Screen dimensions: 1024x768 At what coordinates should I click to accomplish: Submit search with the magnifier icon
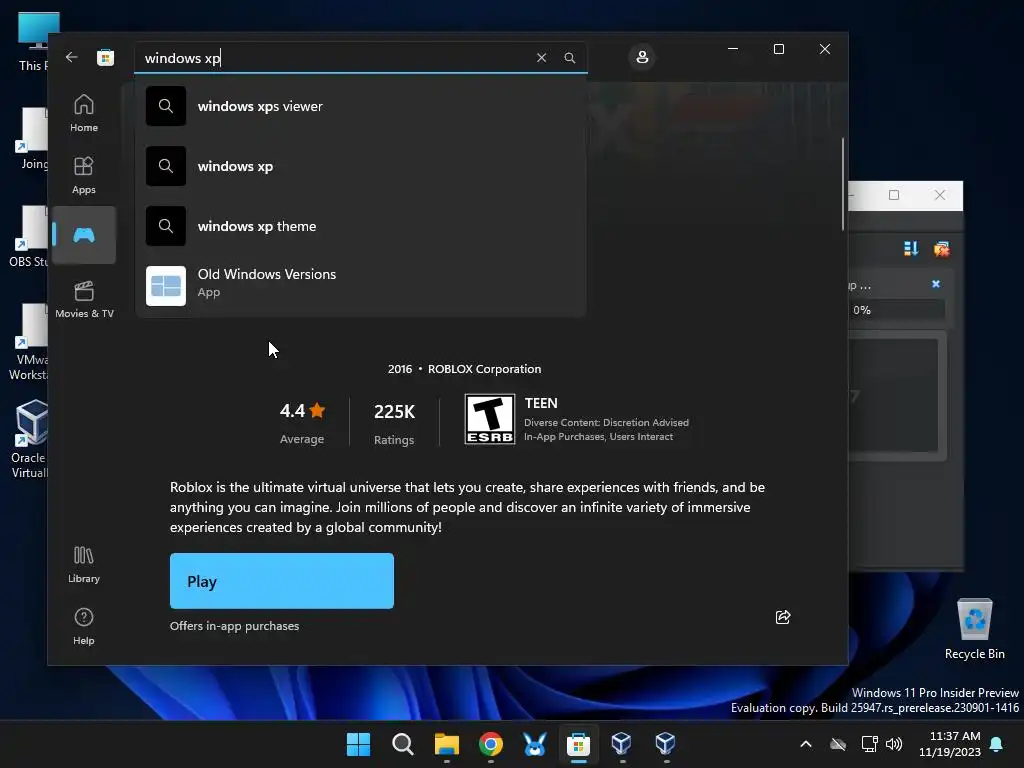pos(569,57)
